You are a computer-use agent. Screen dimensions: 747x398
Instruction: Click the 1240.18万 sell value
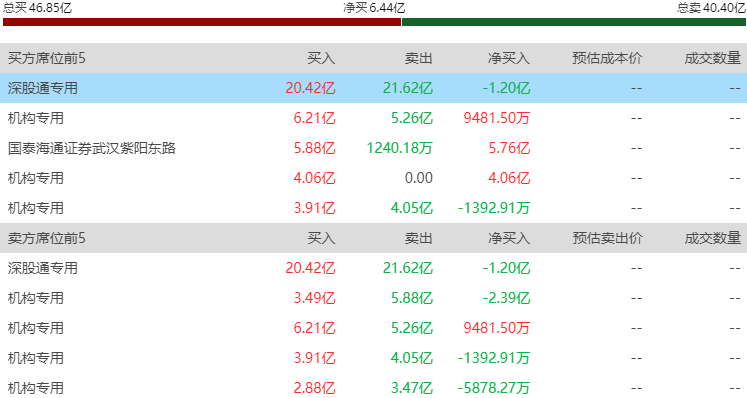pyautogui.click(x=399, y=148)
